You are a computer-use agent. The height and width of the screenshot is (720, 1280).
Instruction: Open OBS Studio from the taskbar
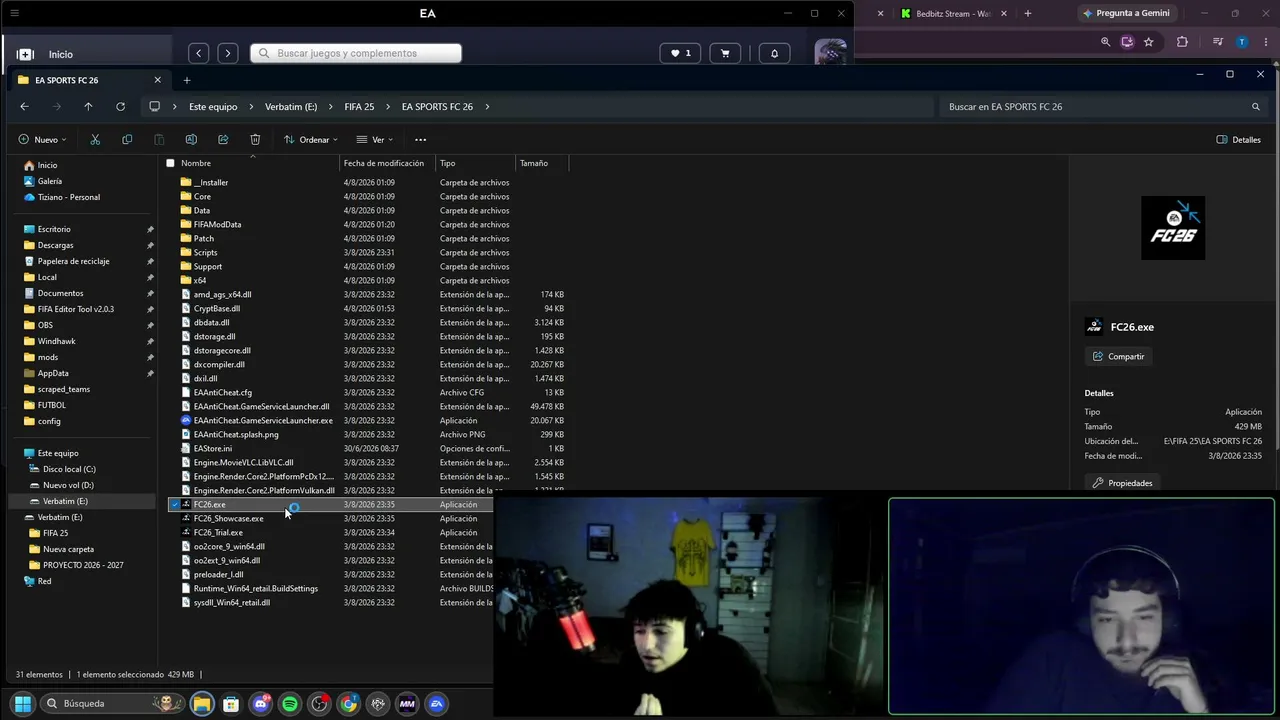coord(319,704)
